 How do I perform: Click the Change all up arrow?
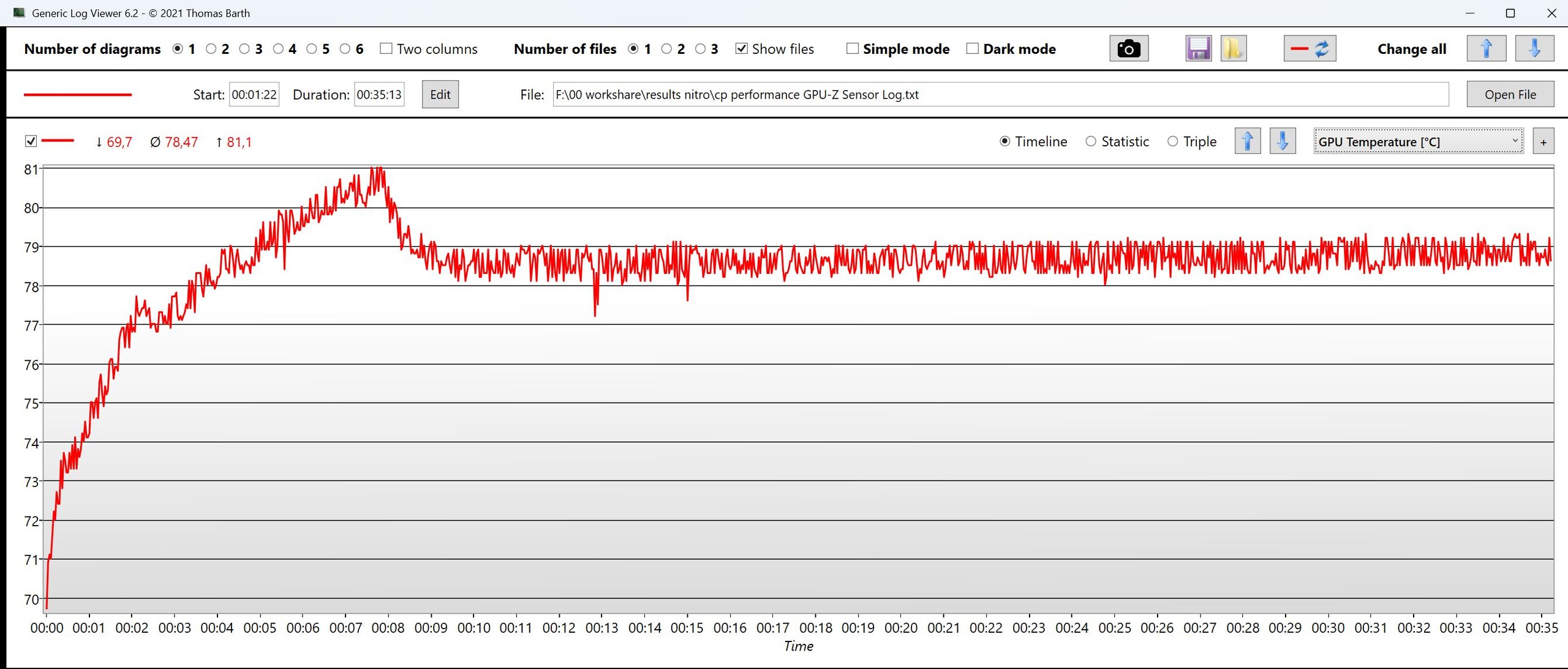[x=1486, y=49]
